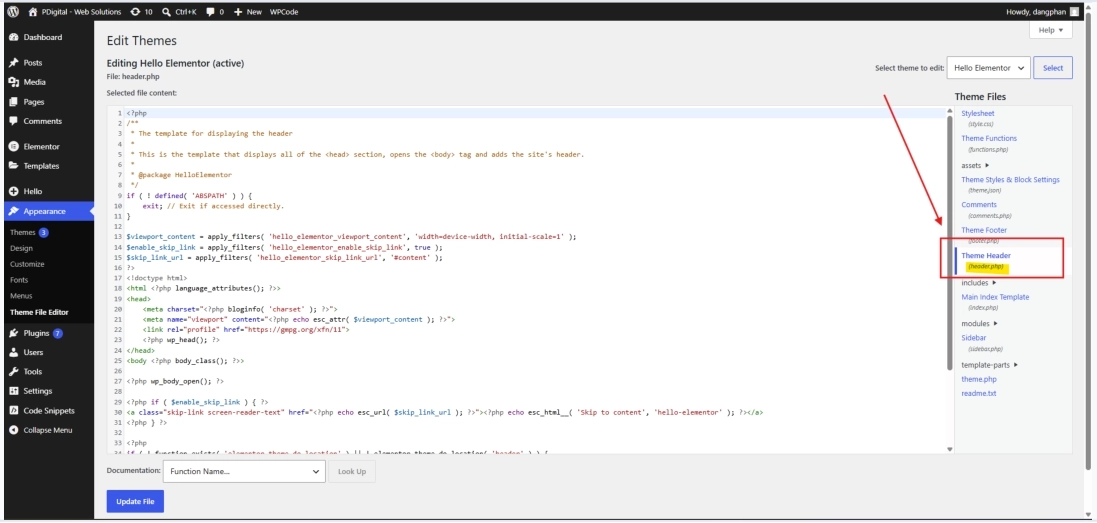Open the Hello Elementor theme selector
This screenshot has height=523, width=1097.
989,68
